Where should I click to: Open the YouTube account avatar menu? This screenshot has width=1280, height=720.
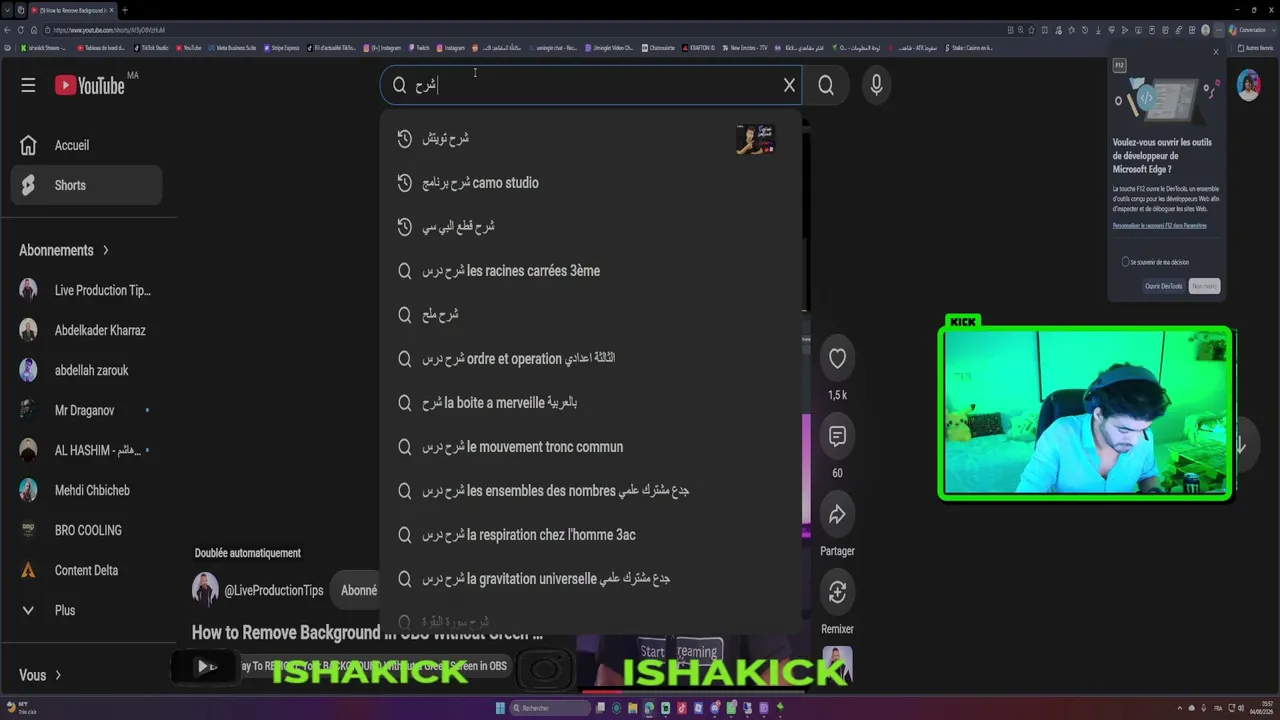[x=1248, y=85]
